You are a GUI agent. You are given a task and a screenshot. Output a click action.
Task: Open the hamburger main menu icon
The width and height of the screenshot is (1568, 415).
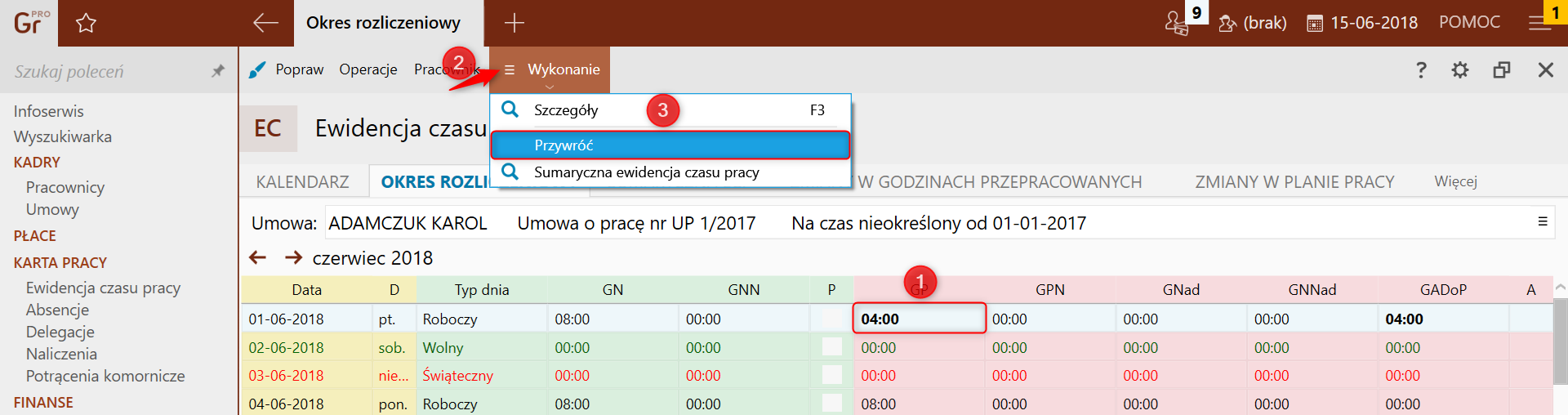tap(1539, 23)
